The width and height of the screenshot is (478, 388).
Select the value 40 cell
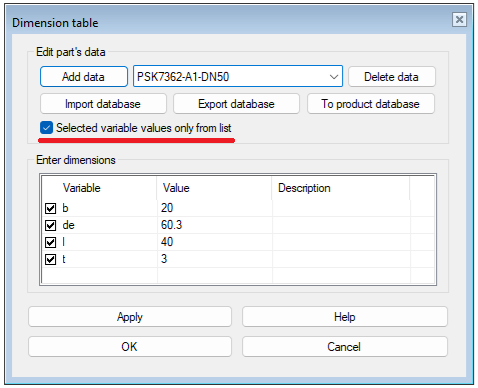tap(214, 242)
